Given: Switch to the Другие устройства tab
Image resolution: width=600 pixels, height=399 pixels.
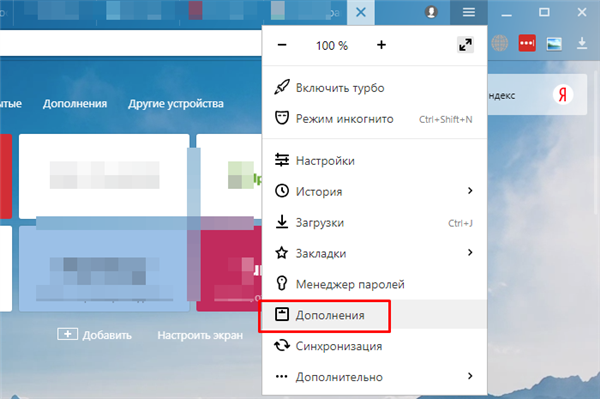Looking at the screenshot, I should coord(176,104).
